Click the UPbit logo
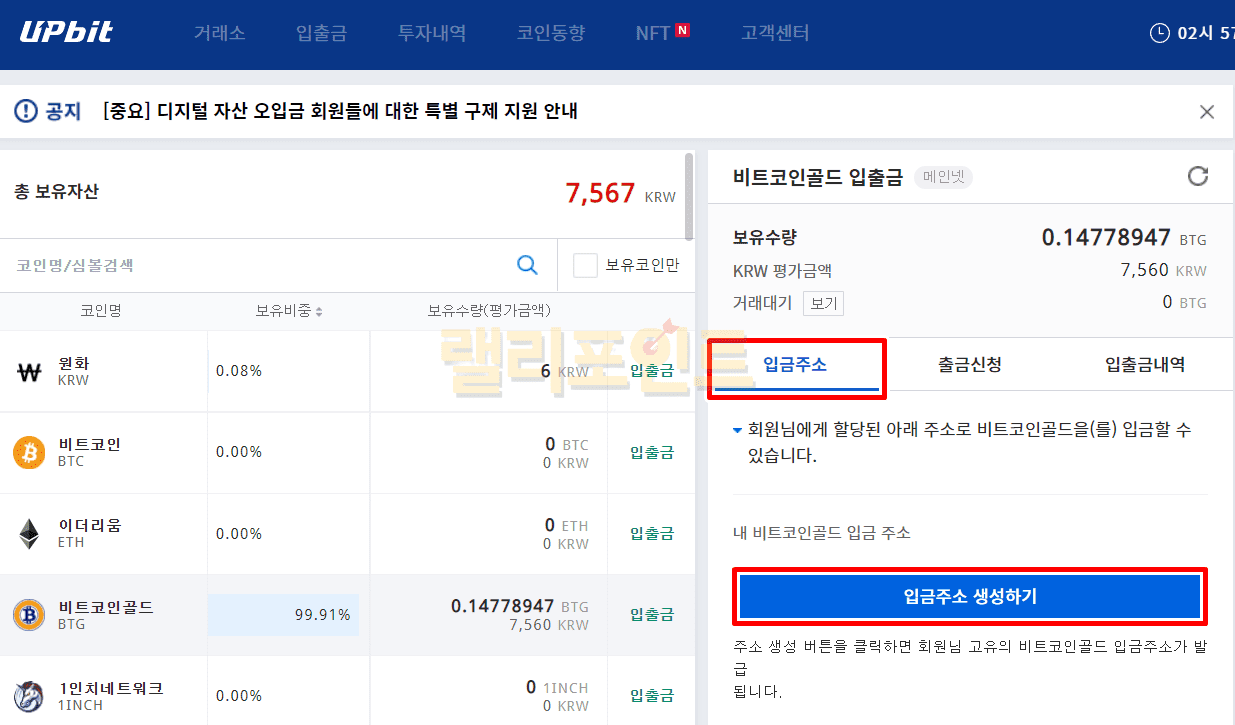Screen dimensions: 1235x725 [66, 32]
